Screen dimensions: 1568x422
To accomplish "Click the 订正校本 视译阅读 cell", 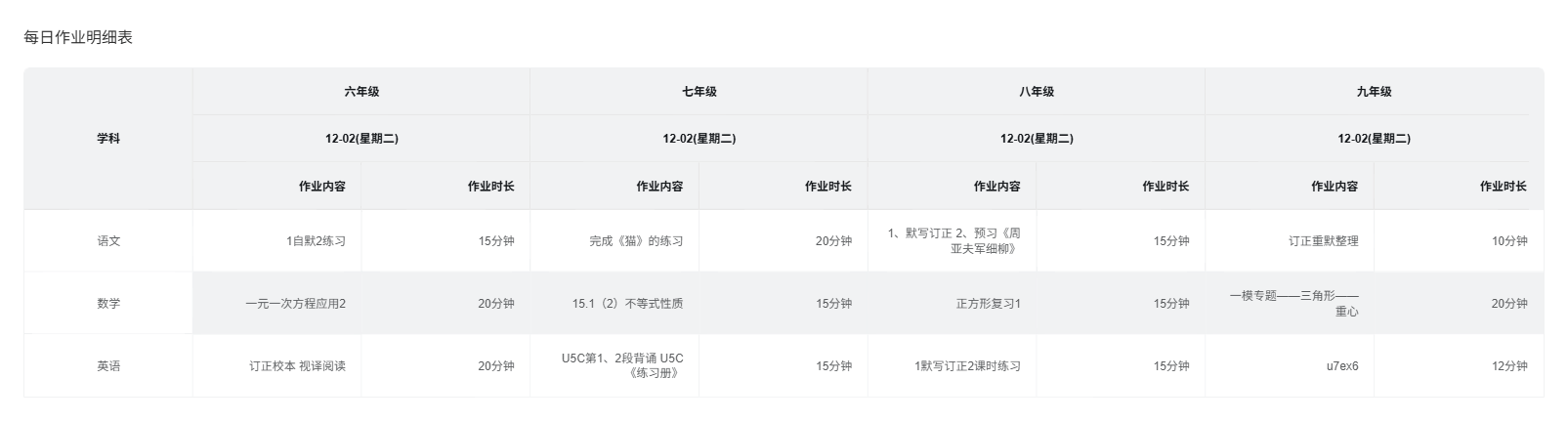I will [297, 366].
